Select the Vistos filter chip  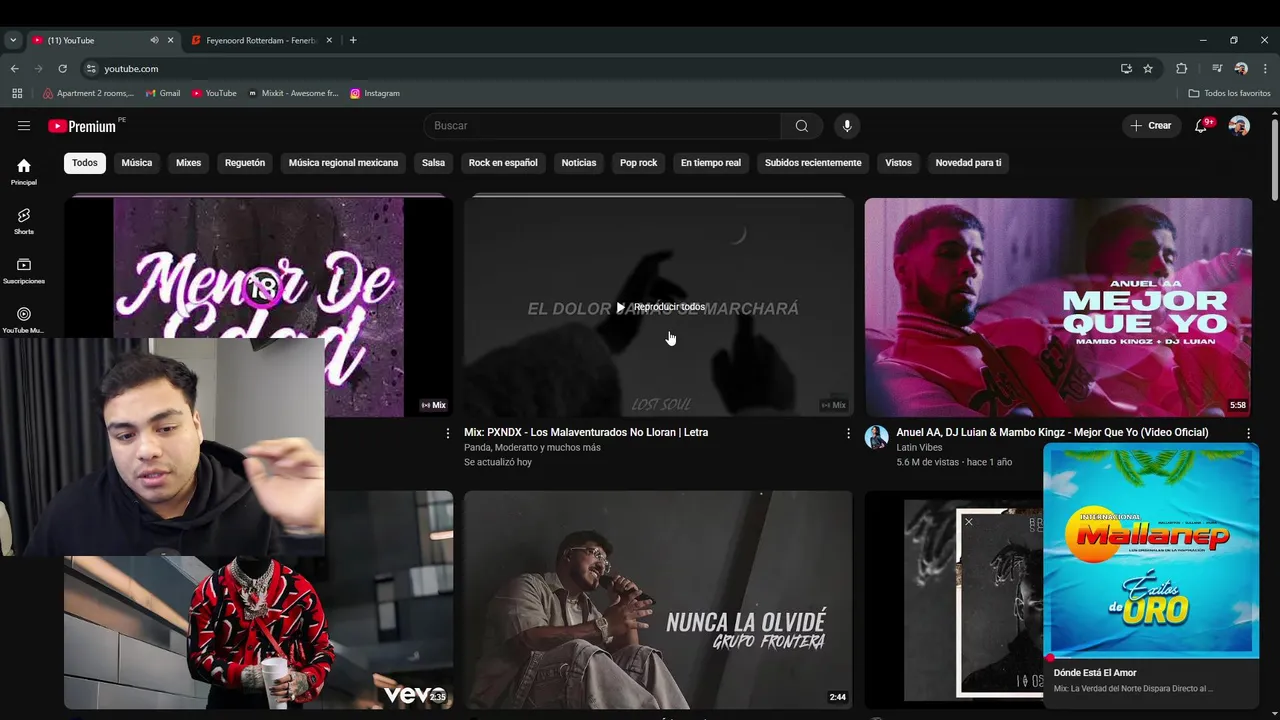click(x=898, y=163)
